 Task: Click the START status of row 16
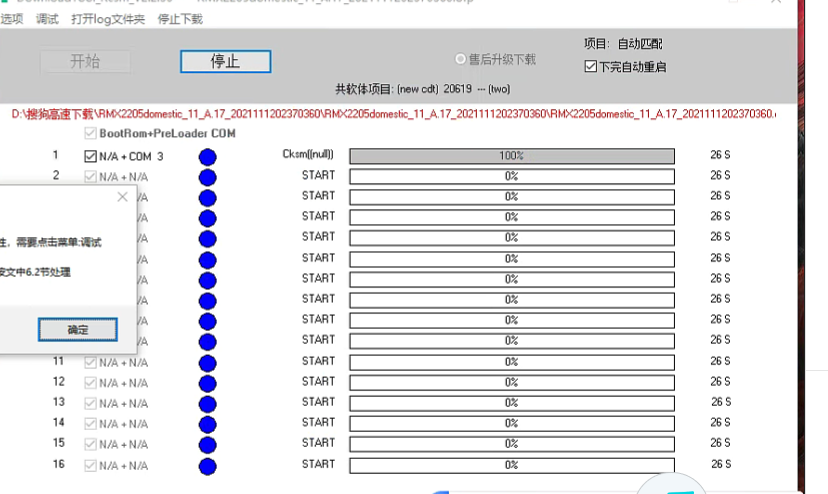318,464
